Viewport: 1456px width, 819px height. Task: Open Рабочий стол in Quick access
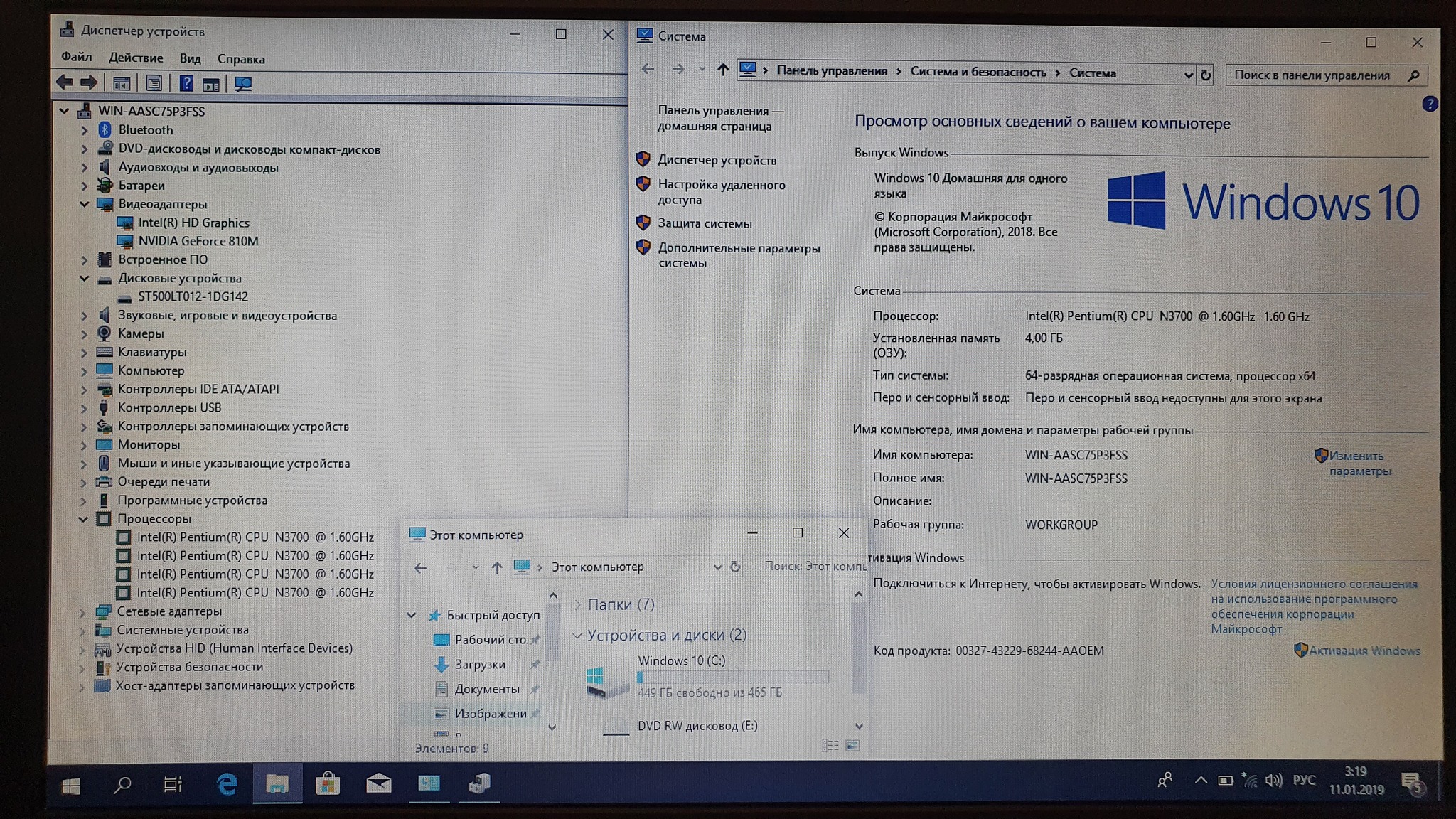[490, 640]
